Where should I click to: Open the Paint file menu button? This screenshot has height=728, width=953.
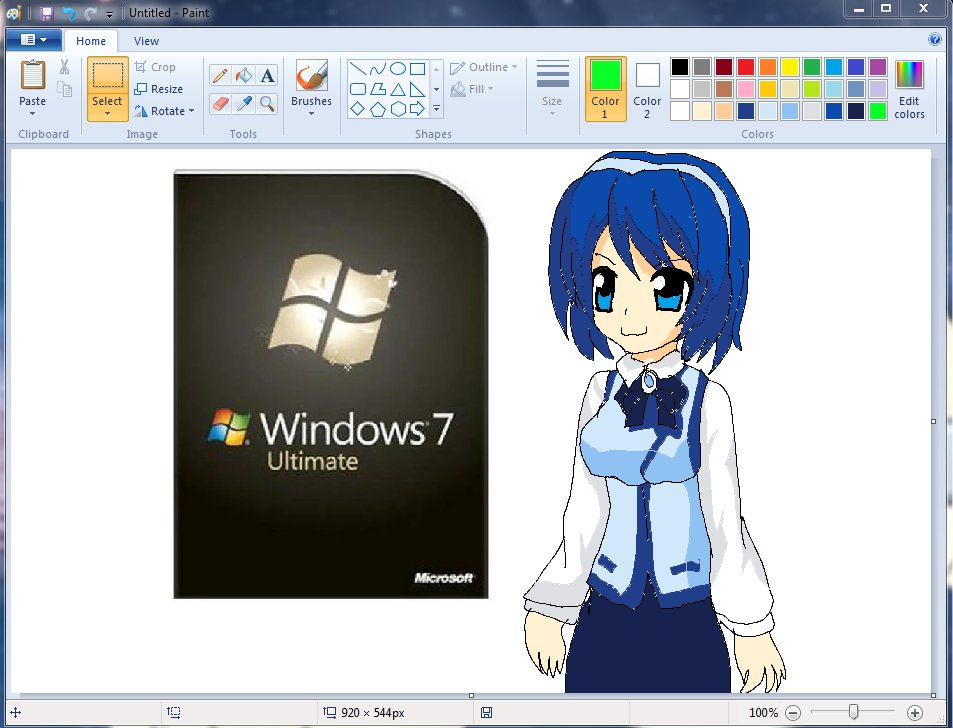tap(34, 40)
